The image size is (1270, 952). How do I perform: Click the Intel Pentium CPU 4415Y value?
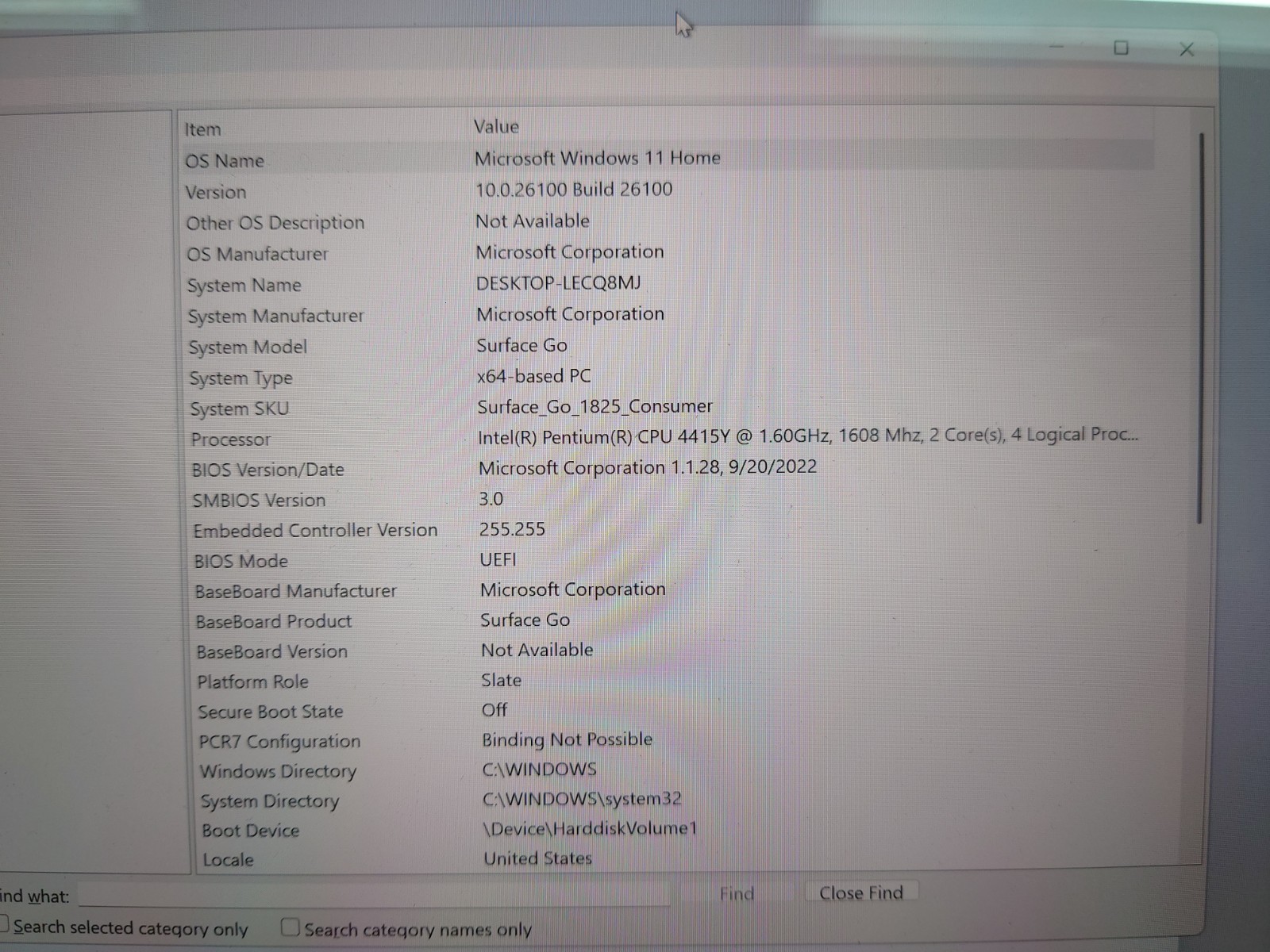point(808,436)
